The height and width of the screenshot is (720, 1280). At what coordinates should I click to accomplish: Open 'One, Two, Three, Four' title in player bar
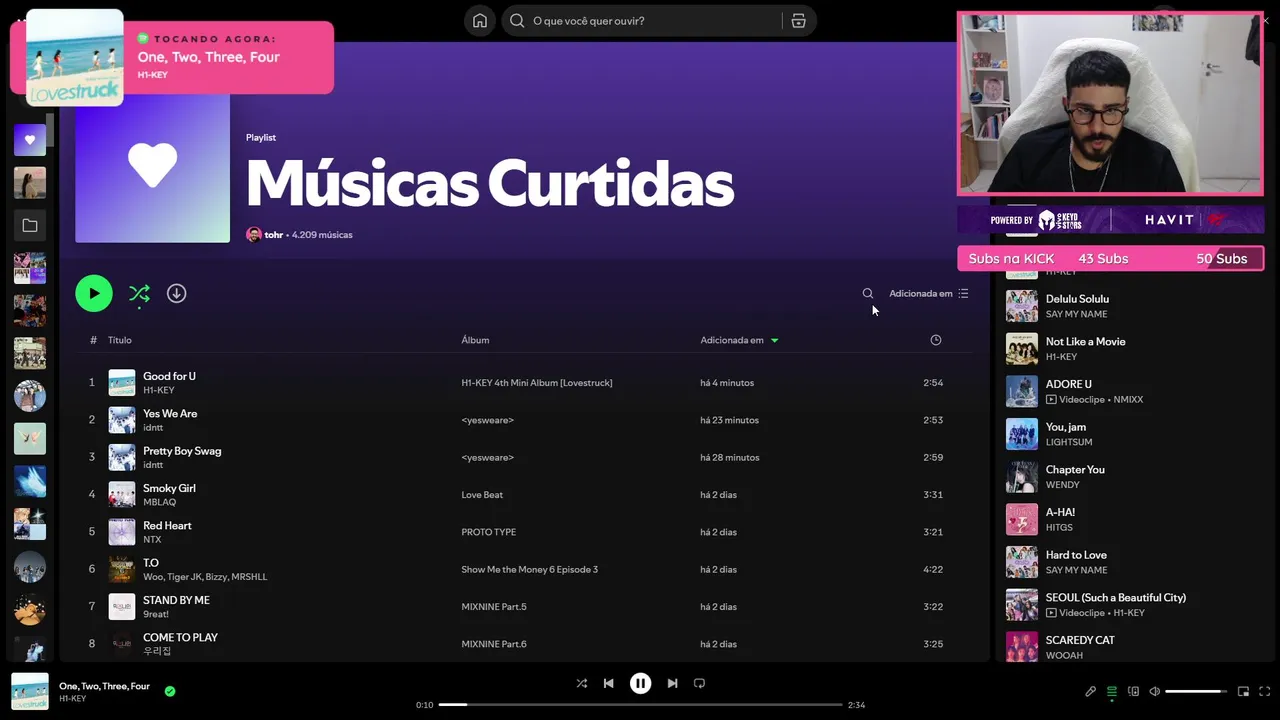(104, 686)
